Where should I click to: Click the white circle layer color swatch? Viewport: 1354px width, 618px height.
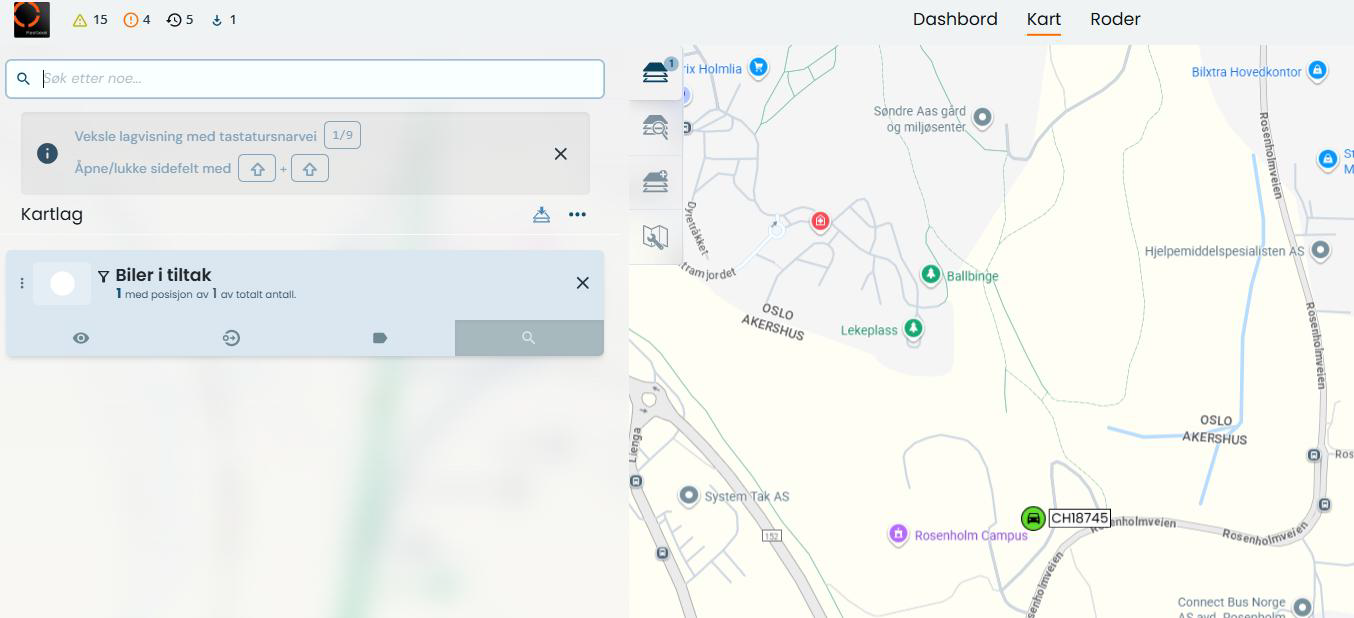tap(62, 284)
